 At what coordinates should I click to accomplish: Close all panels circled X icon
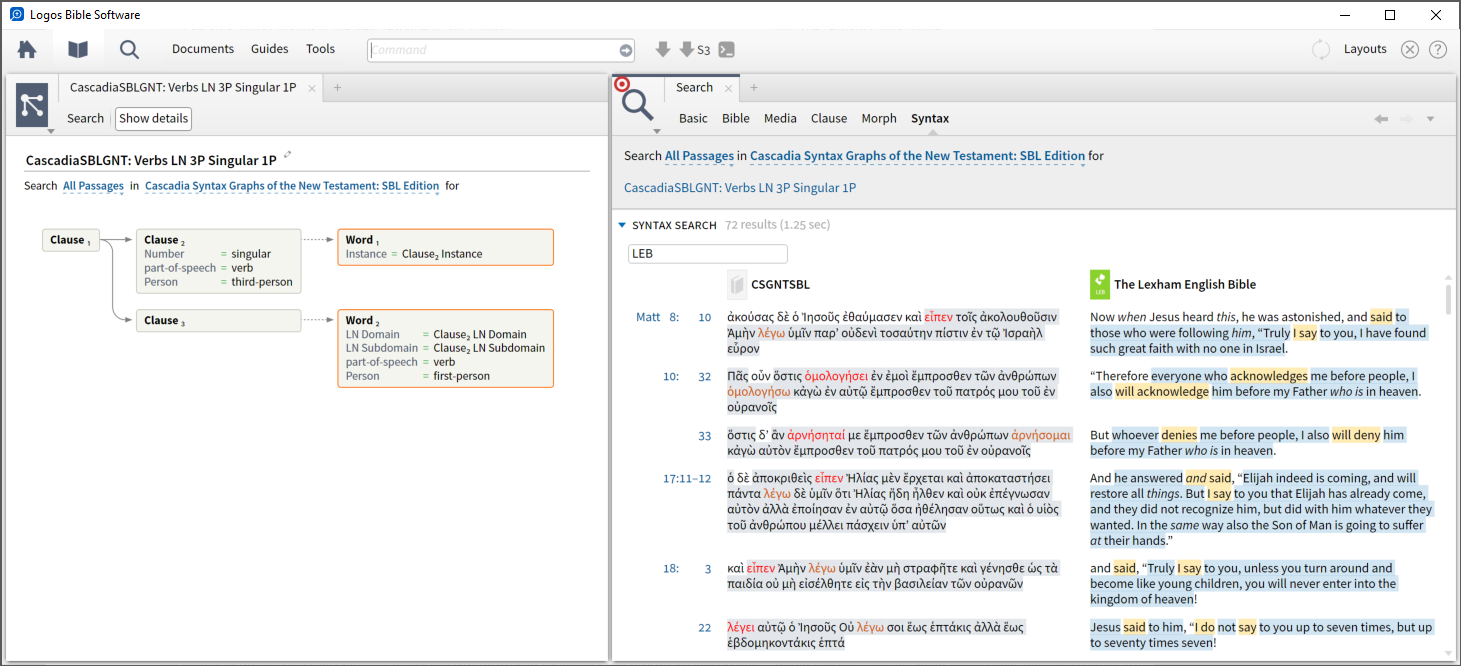click(x=1410, y=49)
